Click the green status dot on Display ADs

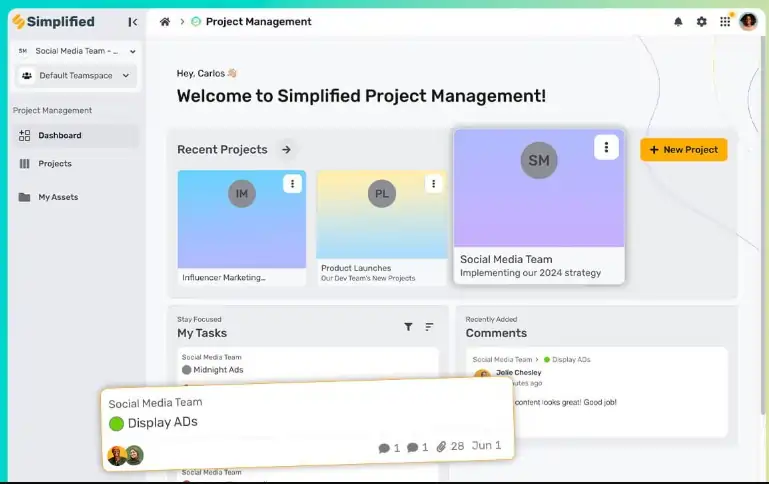click(x=116, y=424)
